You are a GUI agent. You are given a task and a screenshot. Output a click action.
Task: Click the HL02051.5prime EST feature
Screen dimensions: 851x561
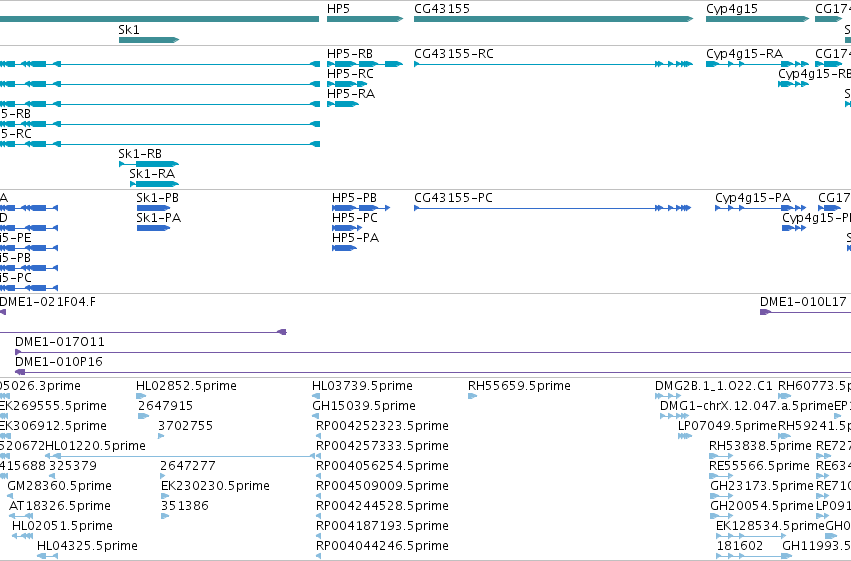[x=23, y=536]
